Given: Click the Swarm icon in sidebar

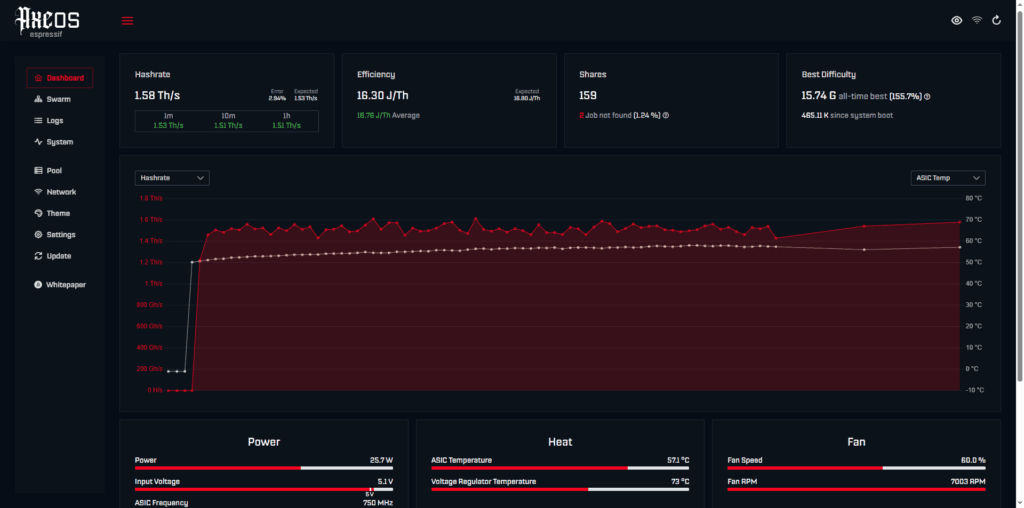Looking at the screenshot, I should (38, 99).
